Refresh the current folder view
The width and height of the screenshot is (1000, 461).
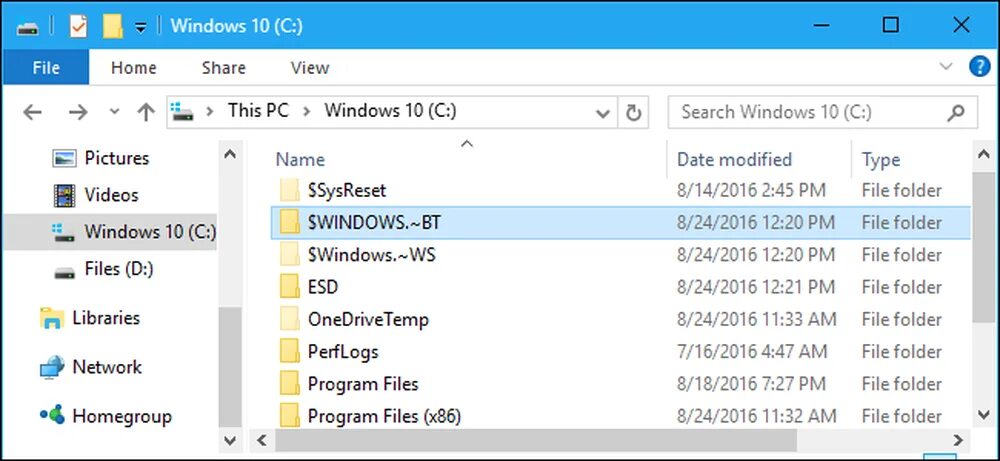pos(633,112)
